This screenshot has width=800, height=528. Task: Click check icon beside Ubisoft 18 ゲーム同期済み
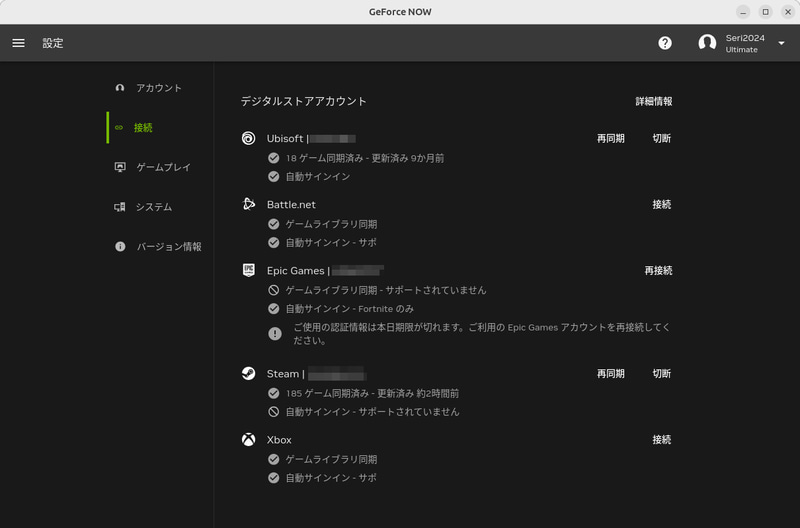pos(273,158)
